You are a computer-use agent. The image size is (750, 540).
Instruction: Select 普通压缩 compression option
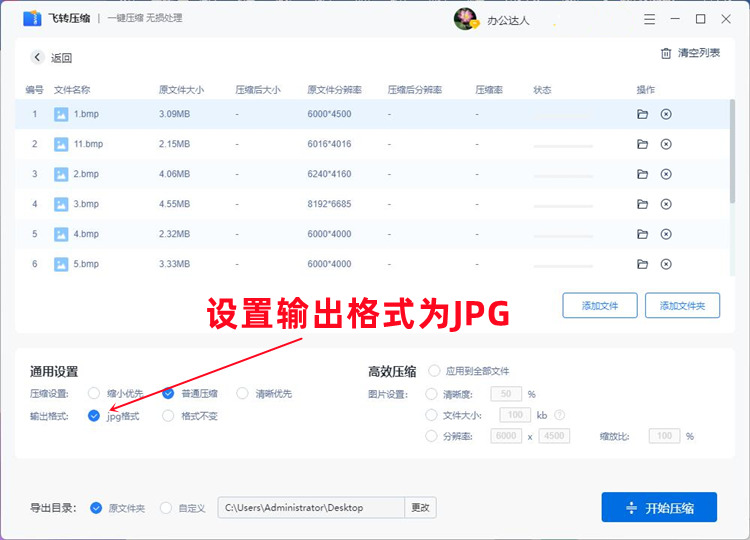point(168,393)
